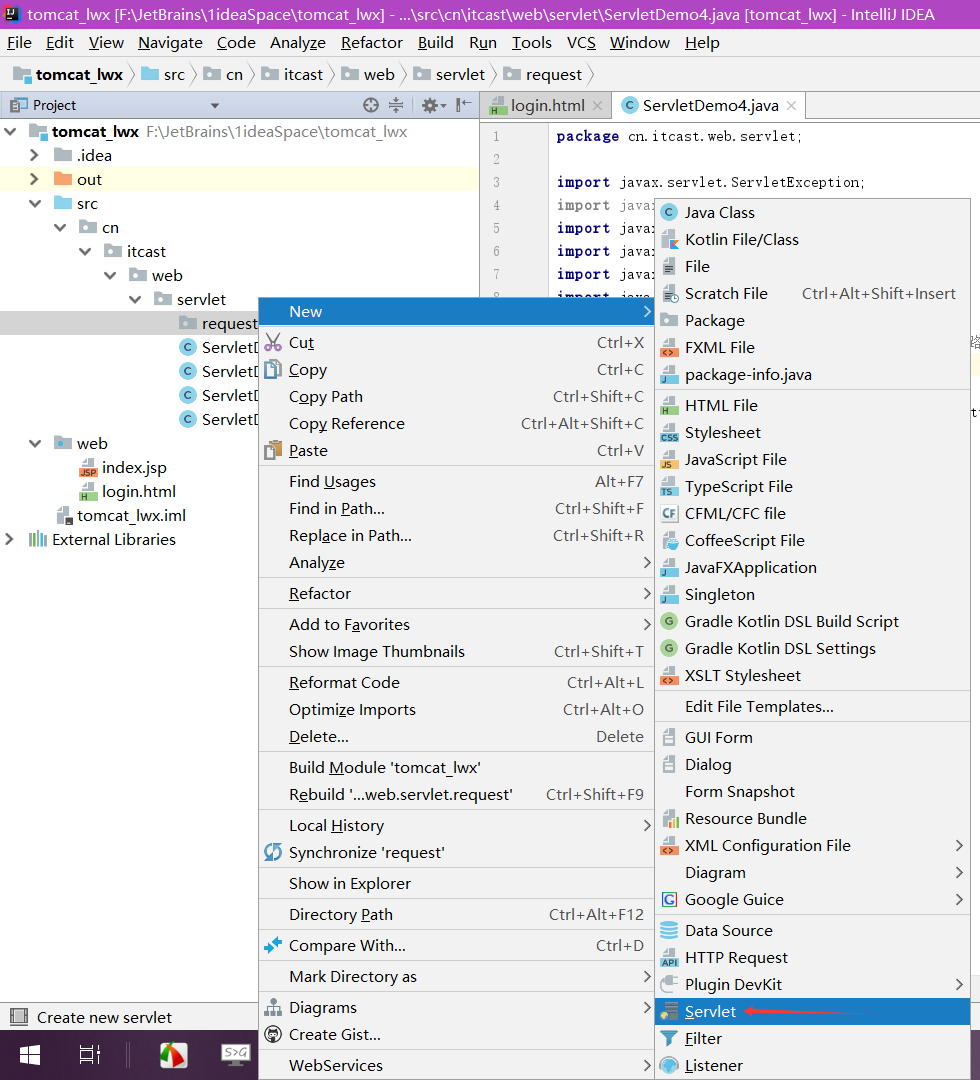Select Edit File Templates...

click(x=813, y=707)
